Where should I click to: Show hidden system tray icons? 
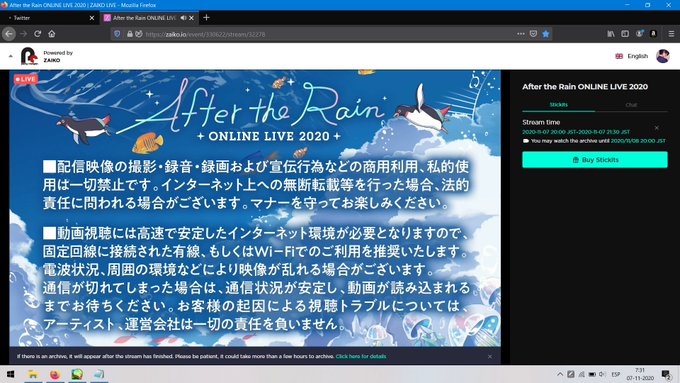(560, 374)
